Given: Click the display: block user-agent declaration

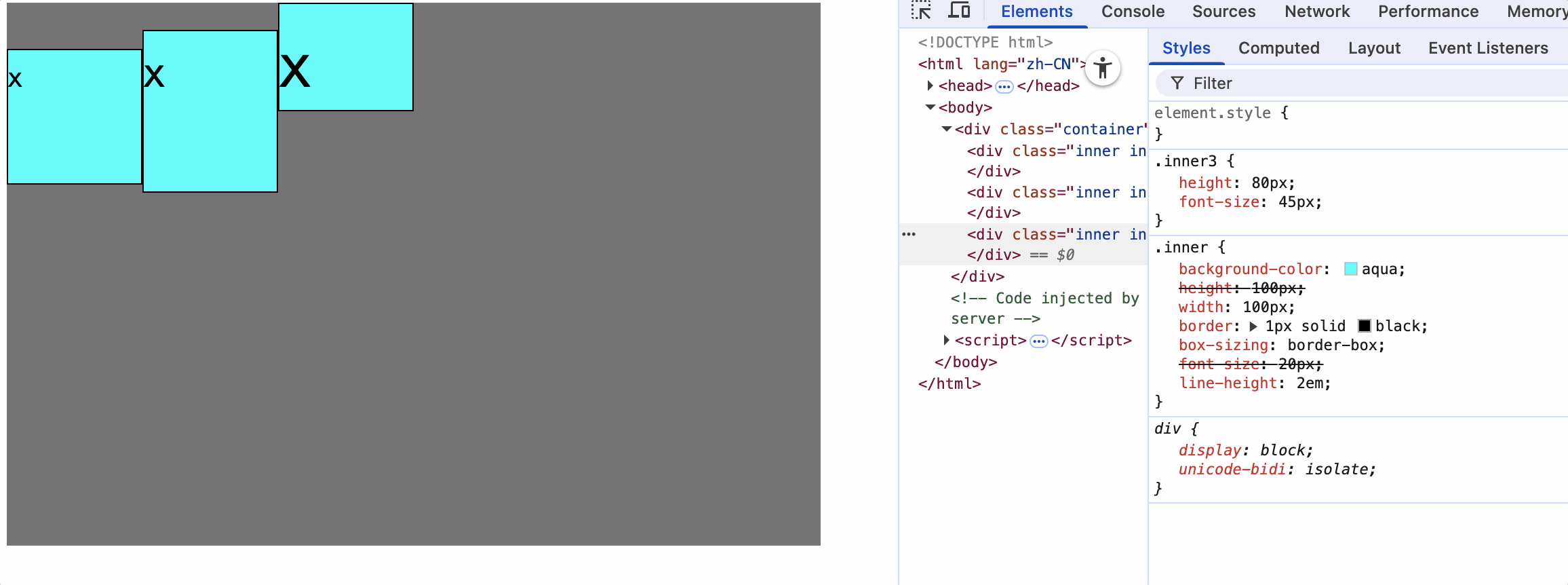Looking at the screenshot, I should coord(1246,450).
